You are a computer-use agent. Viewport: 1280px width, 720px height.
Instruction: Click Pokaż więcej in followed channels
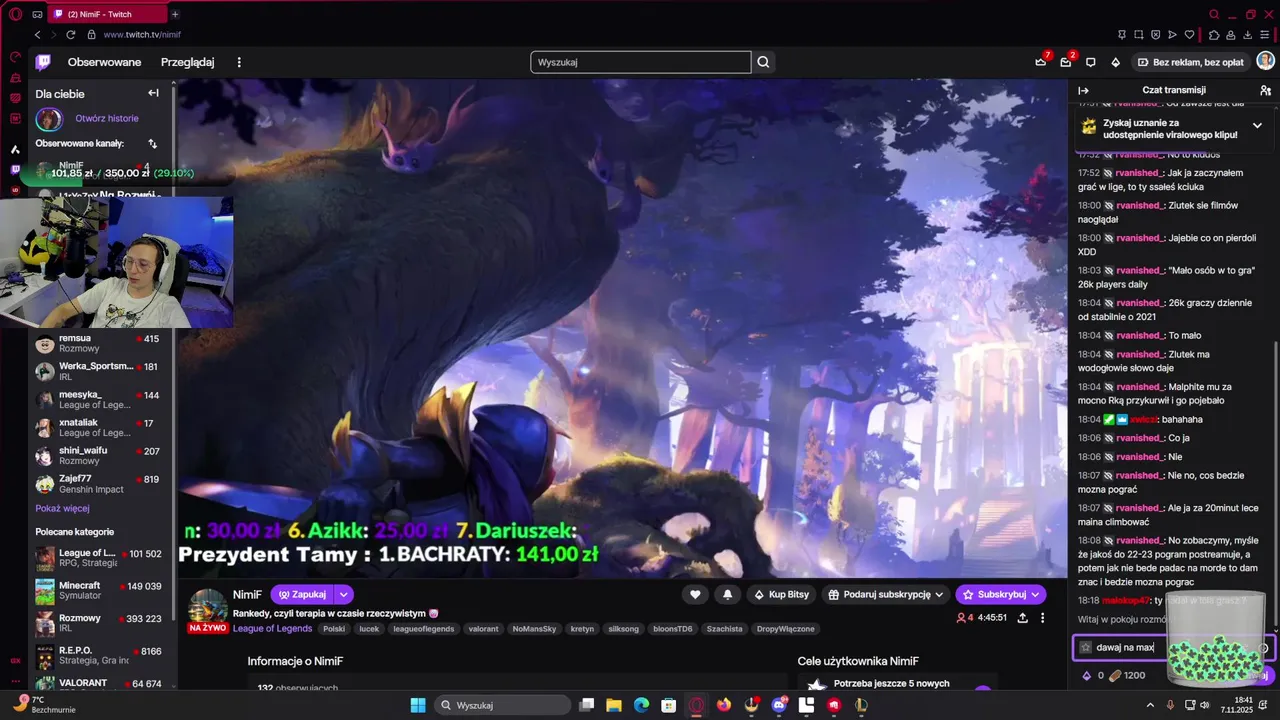[x=62, y=508]
